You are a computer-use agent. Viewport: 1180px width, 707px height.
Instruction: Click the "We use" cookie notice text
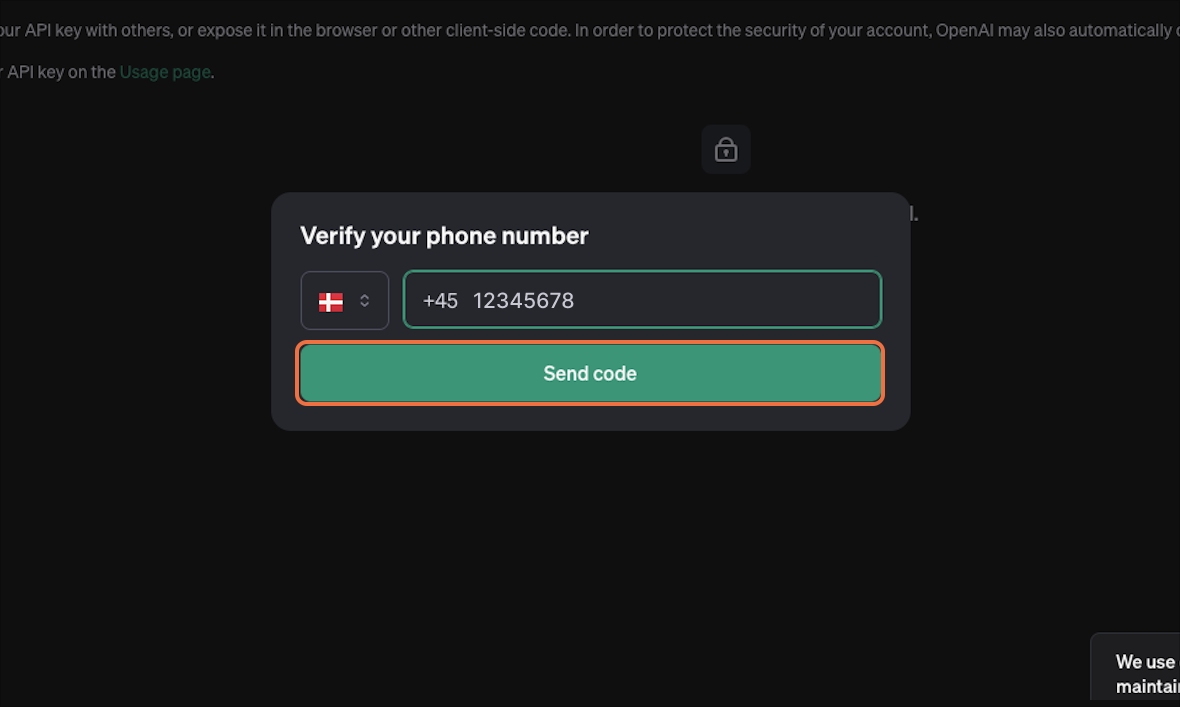pyautogui.click(x=1146, y=662)
